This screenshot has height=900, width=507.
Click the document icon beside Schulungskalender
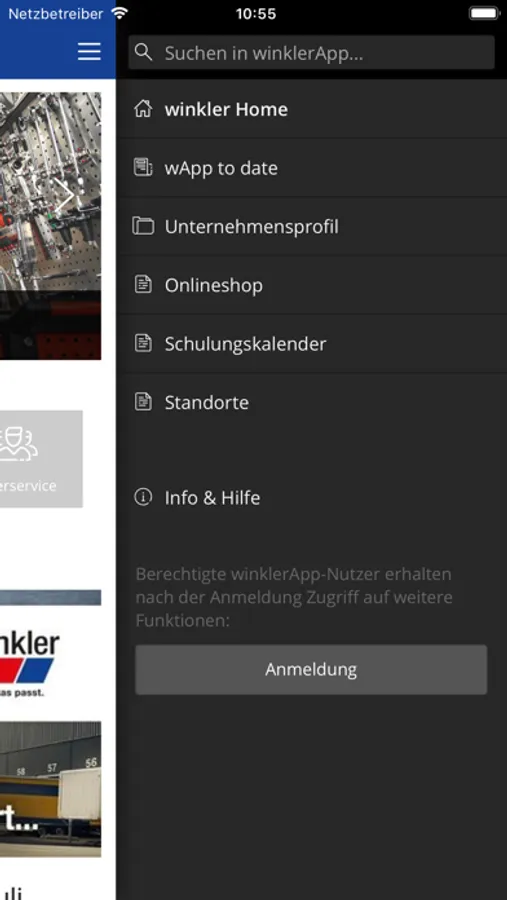[143, 343]
